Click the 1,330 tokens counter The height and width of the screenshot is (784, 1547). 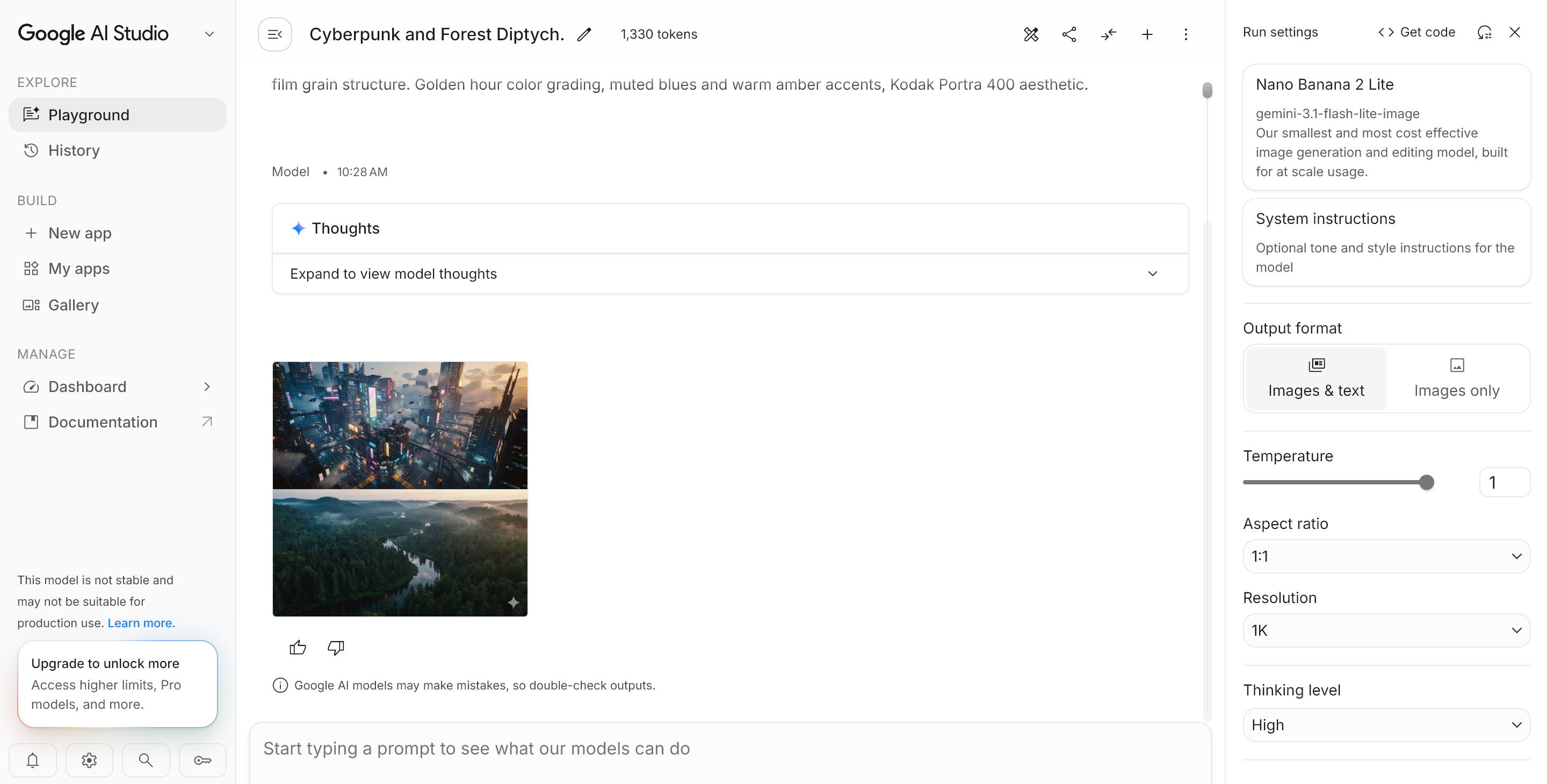[659, 34]
